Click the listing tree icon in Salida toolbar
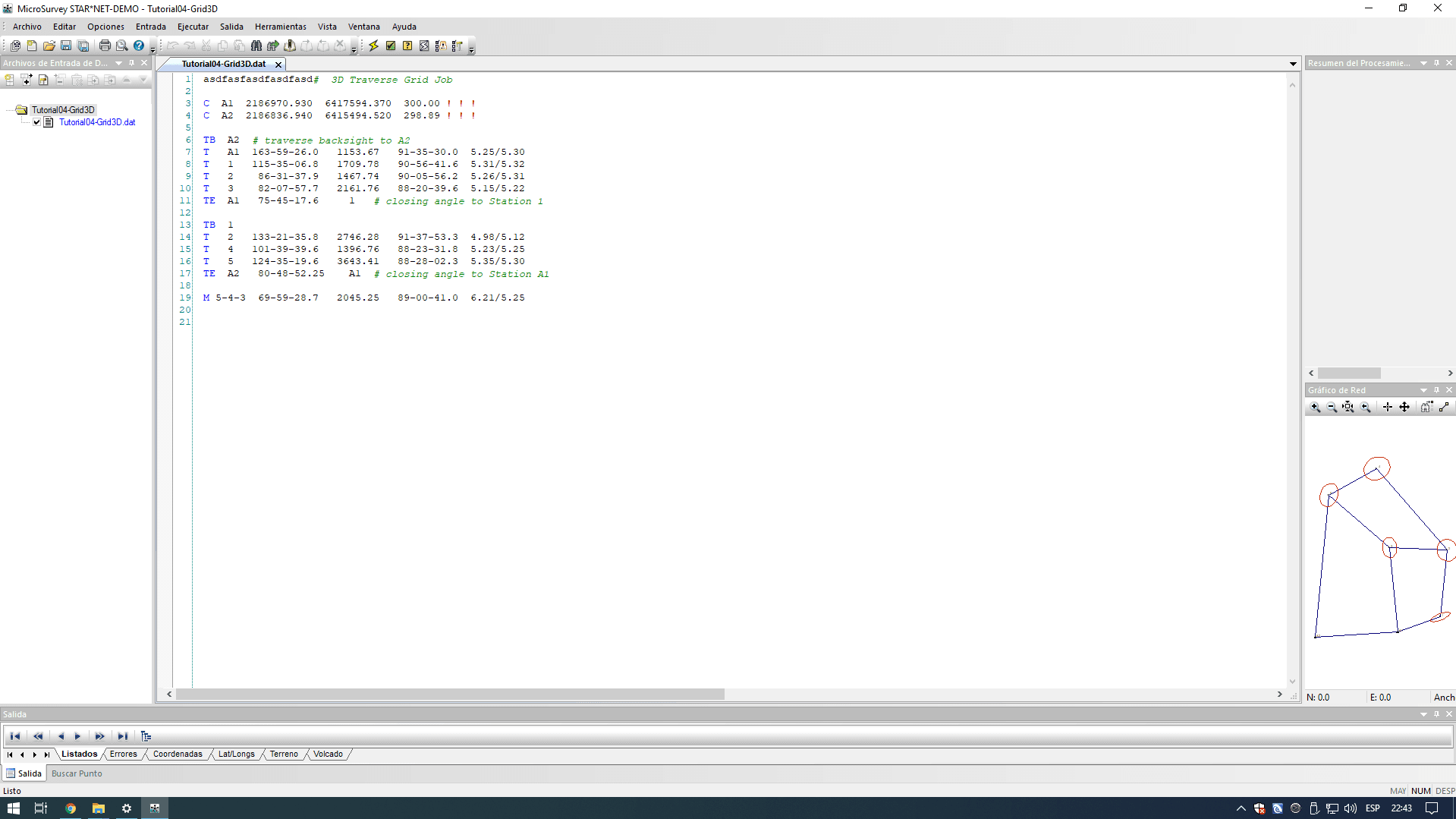The height and width of the screenshot is (819, 1456). point(146,736)
